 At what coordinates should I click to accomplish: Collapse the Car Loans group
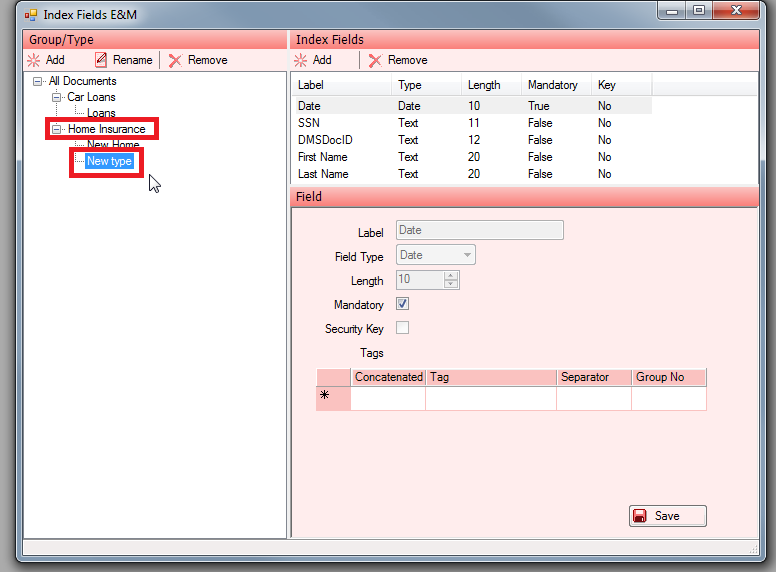coord(56,97)
